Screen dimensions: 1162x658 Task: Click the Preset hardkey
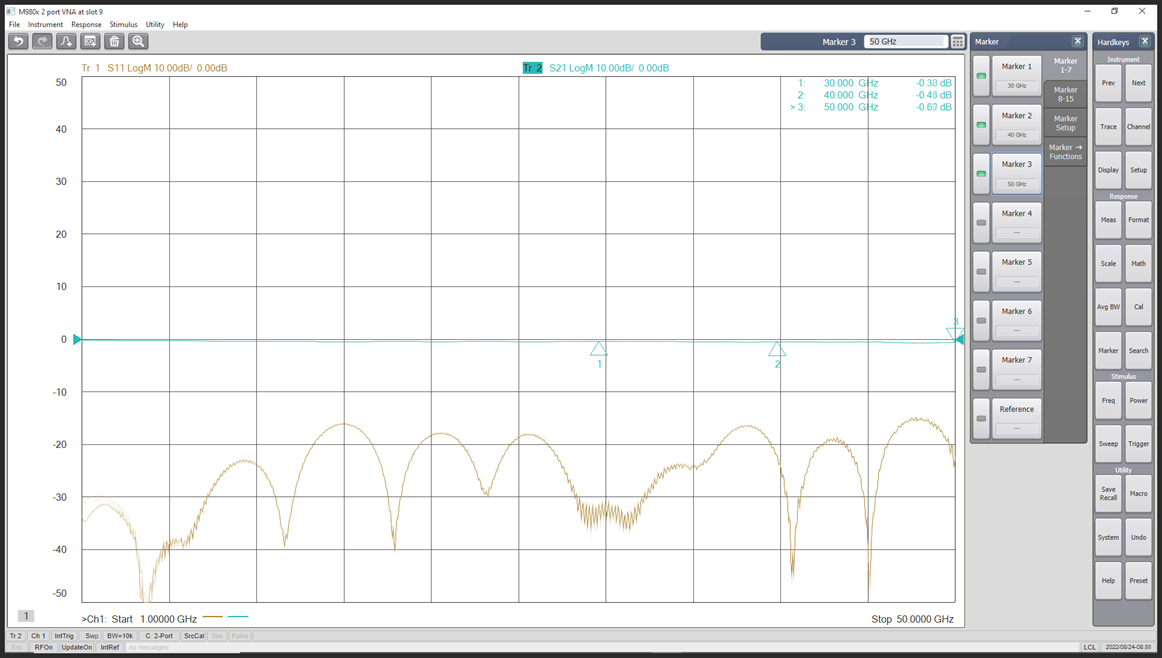pyautogui.click(x=1138, y=581)
